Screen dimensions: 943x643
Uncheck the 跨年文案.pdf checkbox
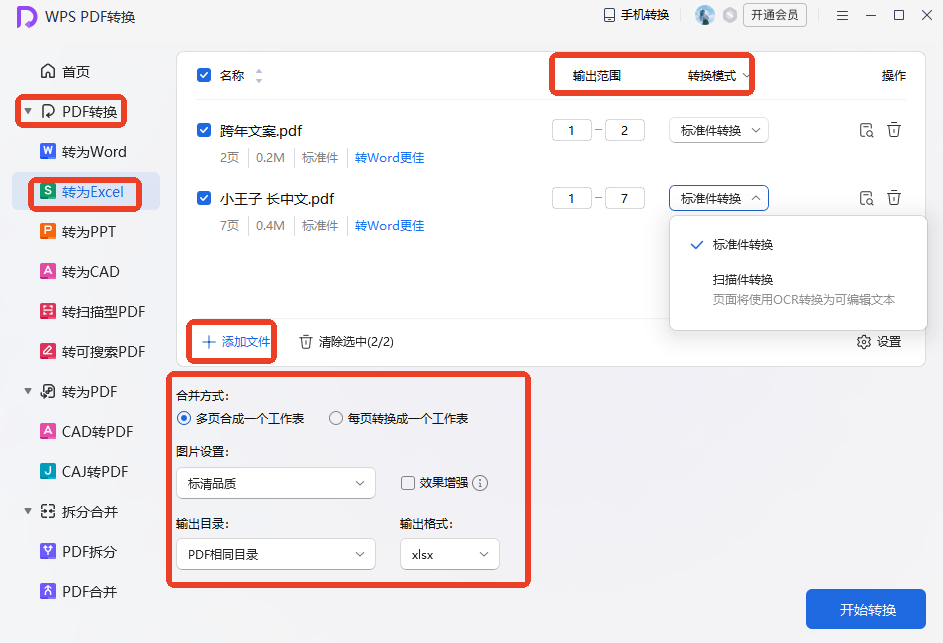pyautogui.click(x=204, y=130)
